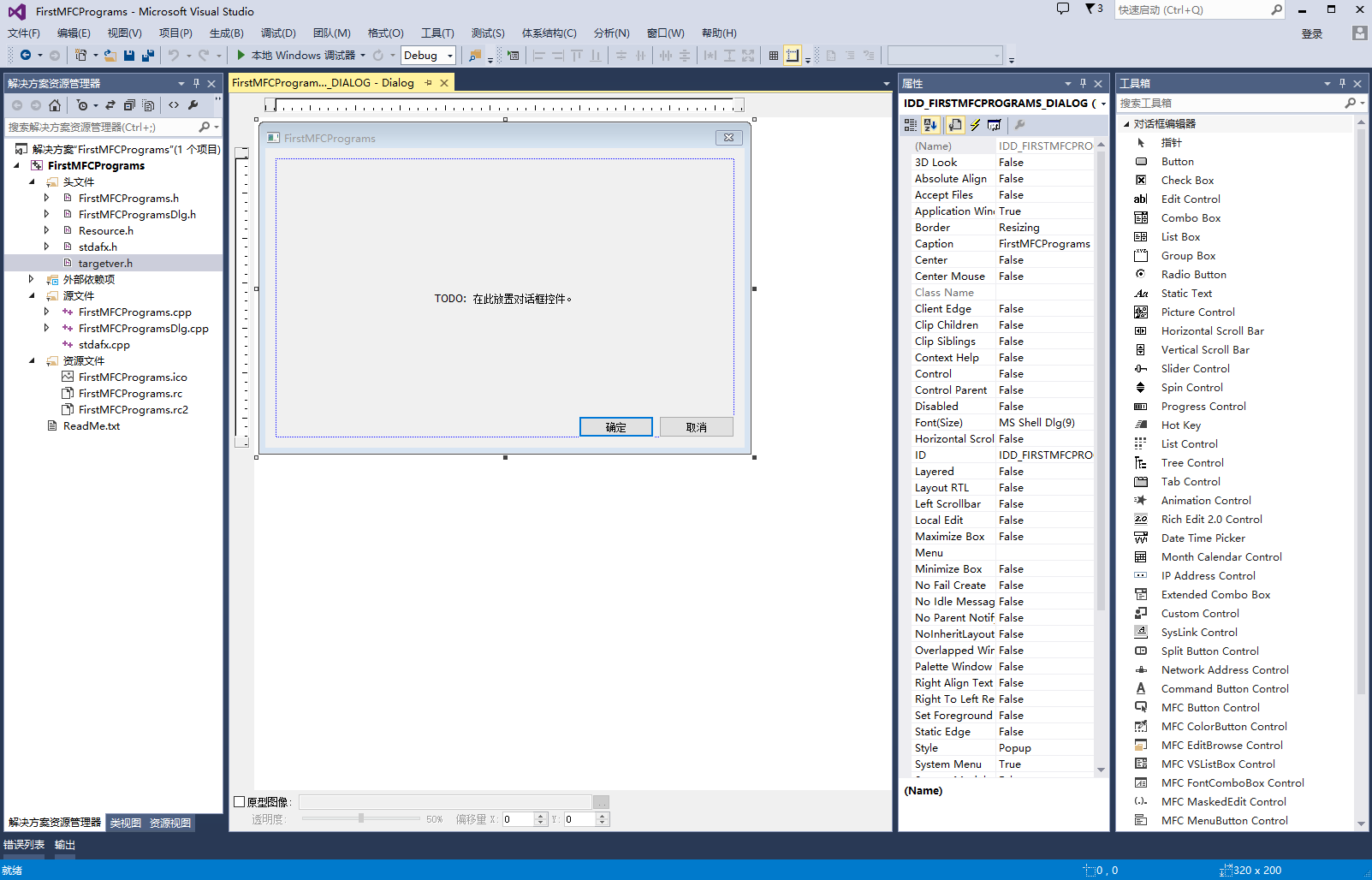Toggle alphabetical sorting of properties
Image resolution: width=1372 pixels, height=880 pixels.
click(x=930, y=125)
